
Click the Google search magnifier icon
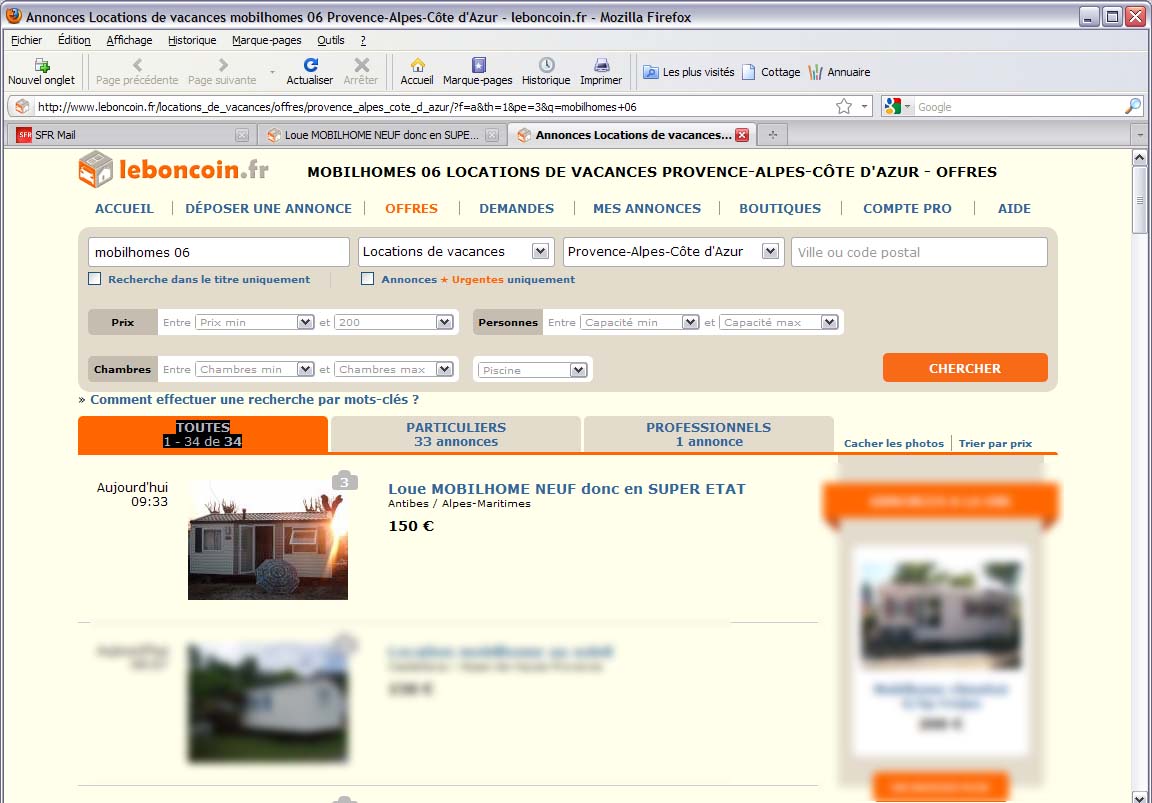tap(1132, 106)
